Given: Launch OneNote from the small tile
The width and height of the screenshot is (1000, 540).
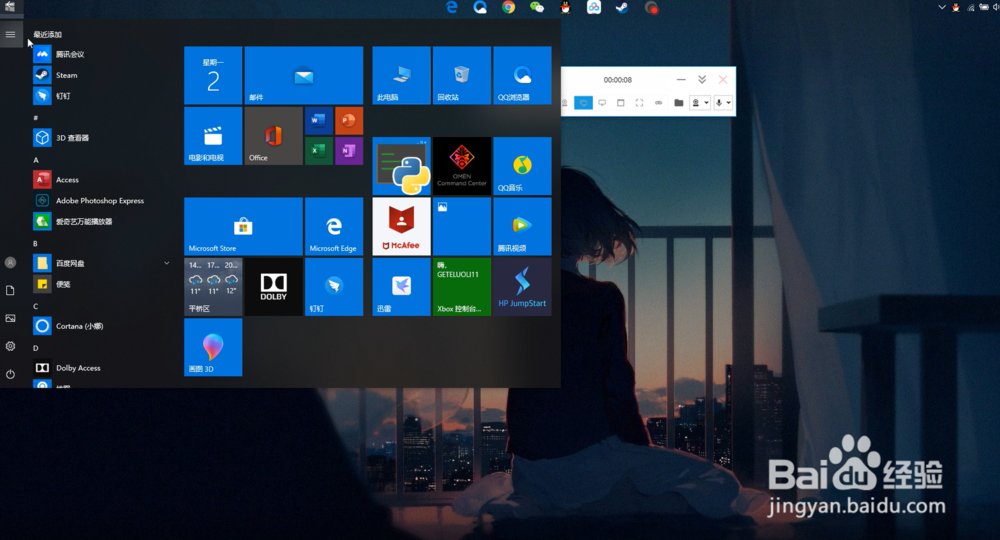Looking at the screenshot, I should click(x=349, y=151).
